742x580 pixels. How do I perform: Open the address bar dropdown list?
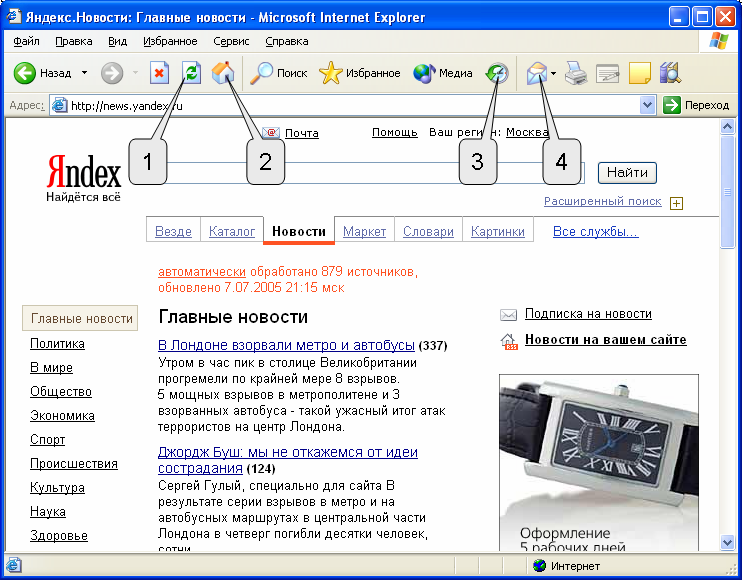647,105
